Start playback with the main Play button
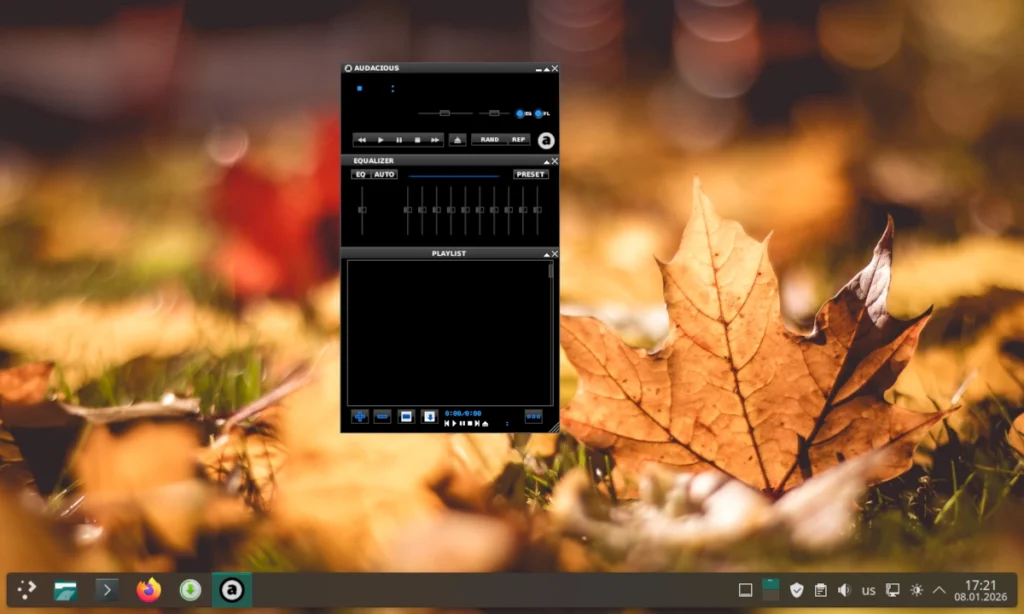 tap(381, 140)
